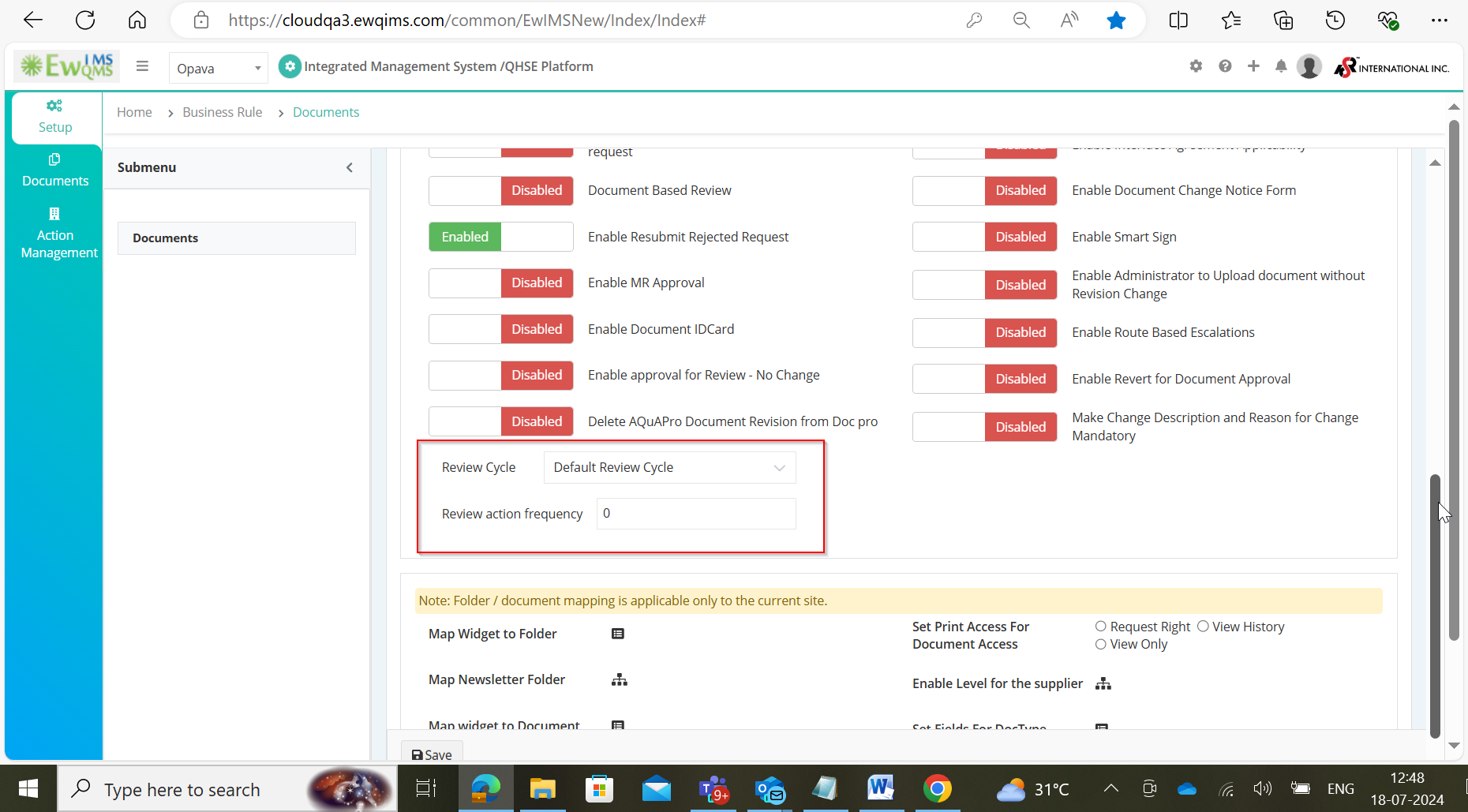
Task: Open the settings gear icon in header
Action: (x=1196, y=66)
